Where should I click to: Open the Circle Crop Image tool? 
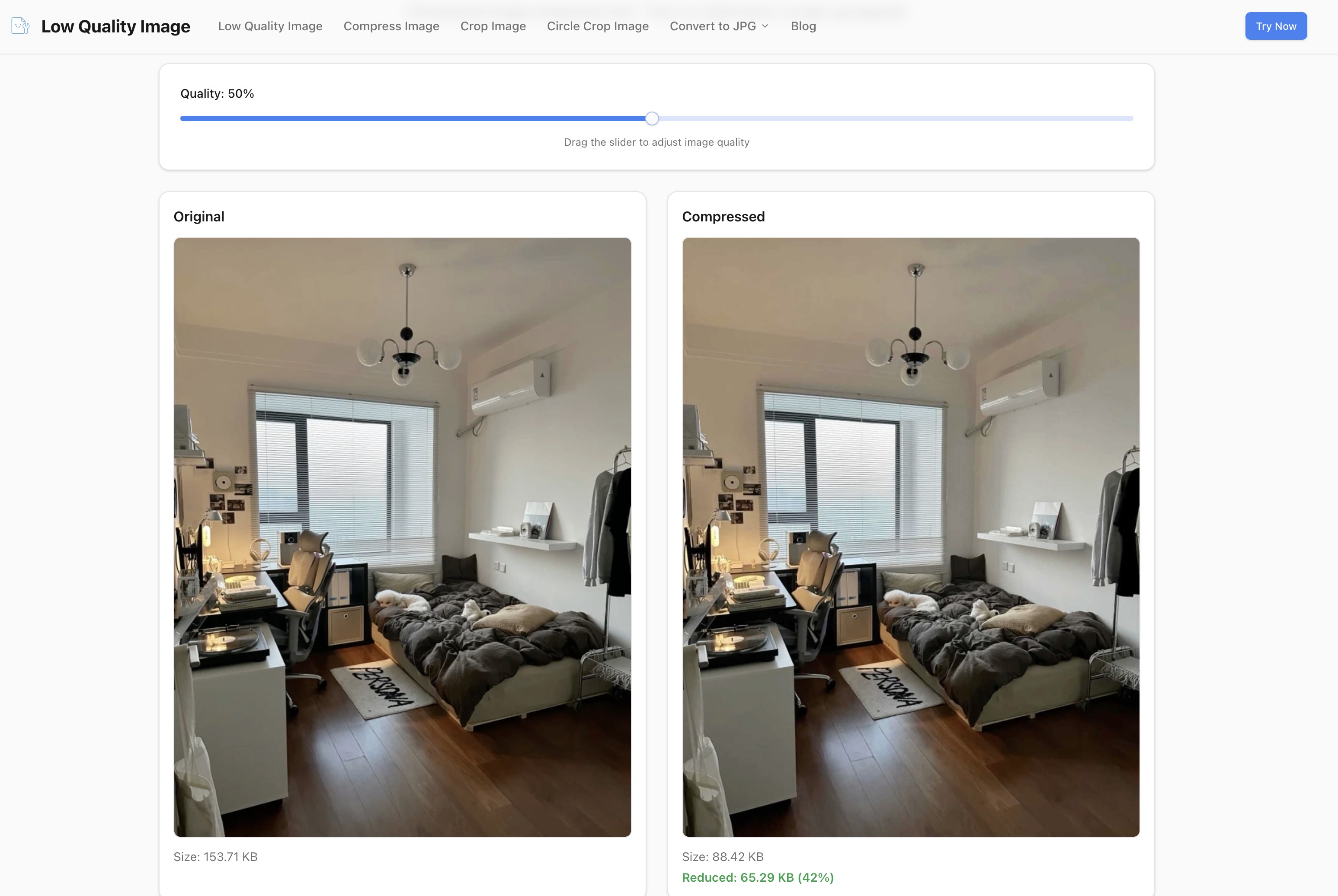(598, 26)
